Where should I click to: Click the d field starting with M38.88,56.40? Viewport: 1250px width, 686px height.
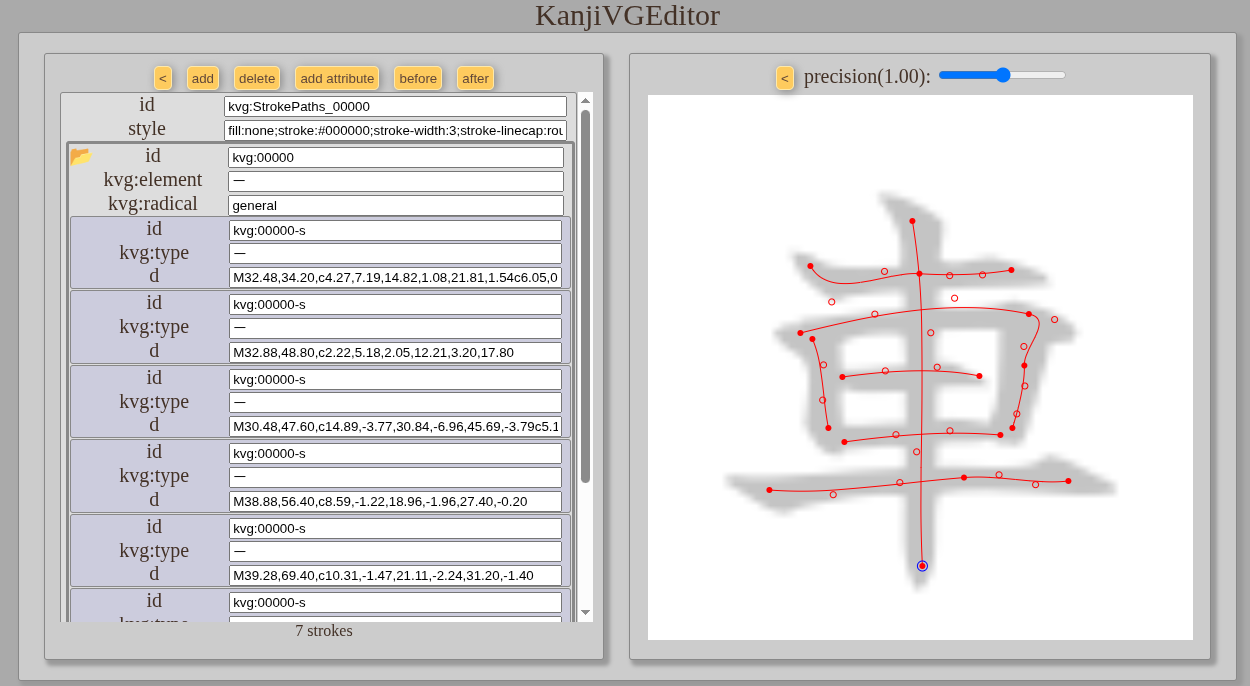(395, 501)
